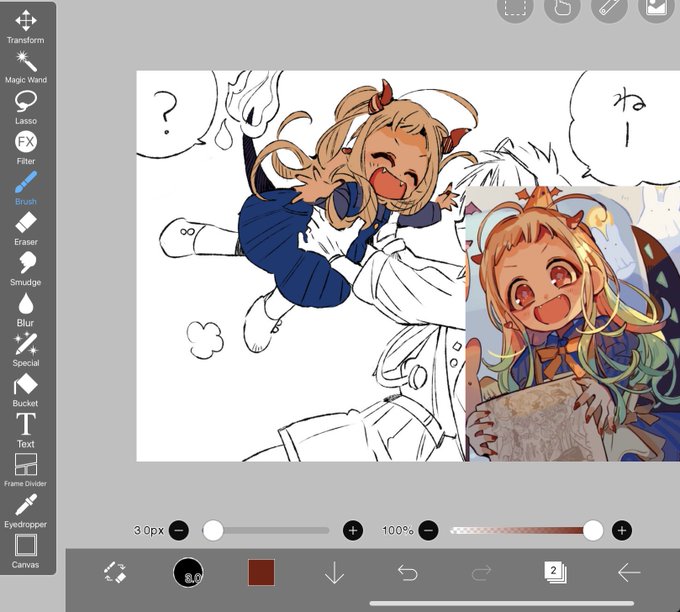The height and width of the screenshot is (612, 680).
Task: Select the Magic Wand tool
Action: coord(26,67)
